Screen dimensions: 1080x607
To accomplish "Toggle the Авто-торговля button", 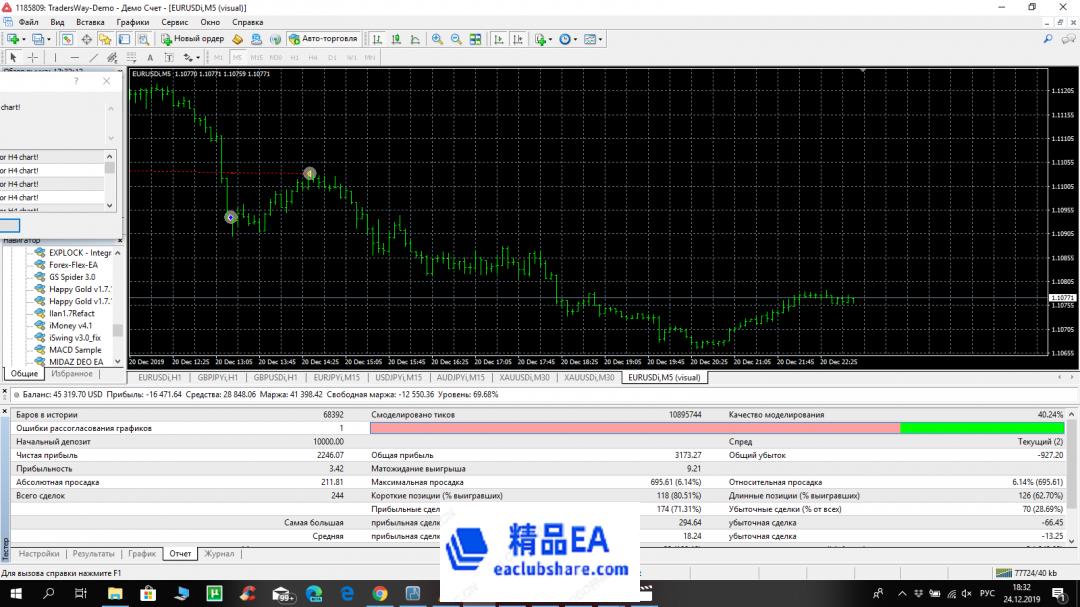I will (324, 39).
